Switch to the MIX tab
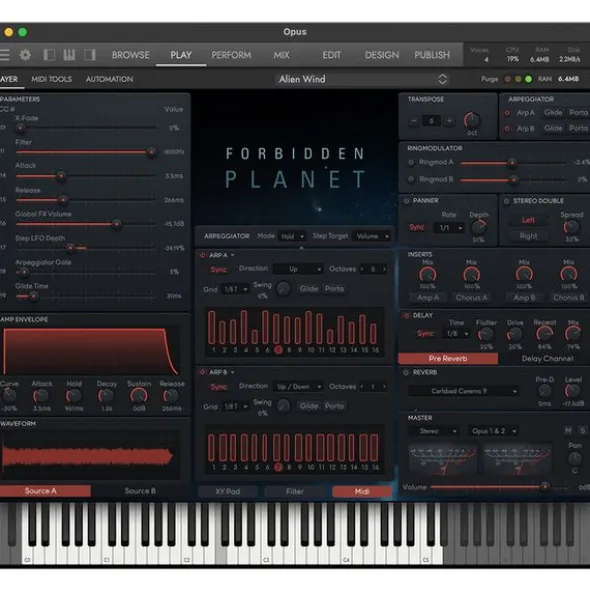 point(282,55)
